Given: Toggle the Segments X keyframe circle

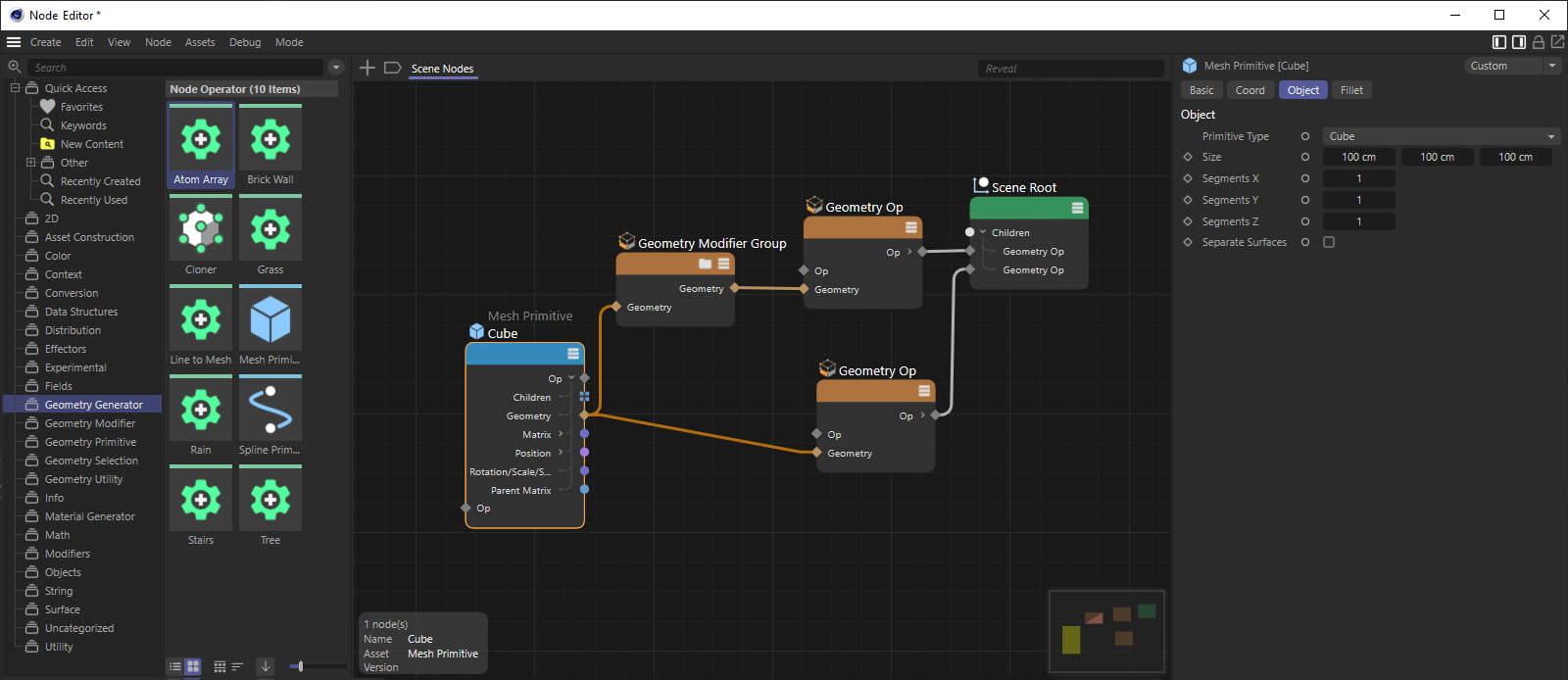Looking at the screenshot, I should click(1304, 178).
